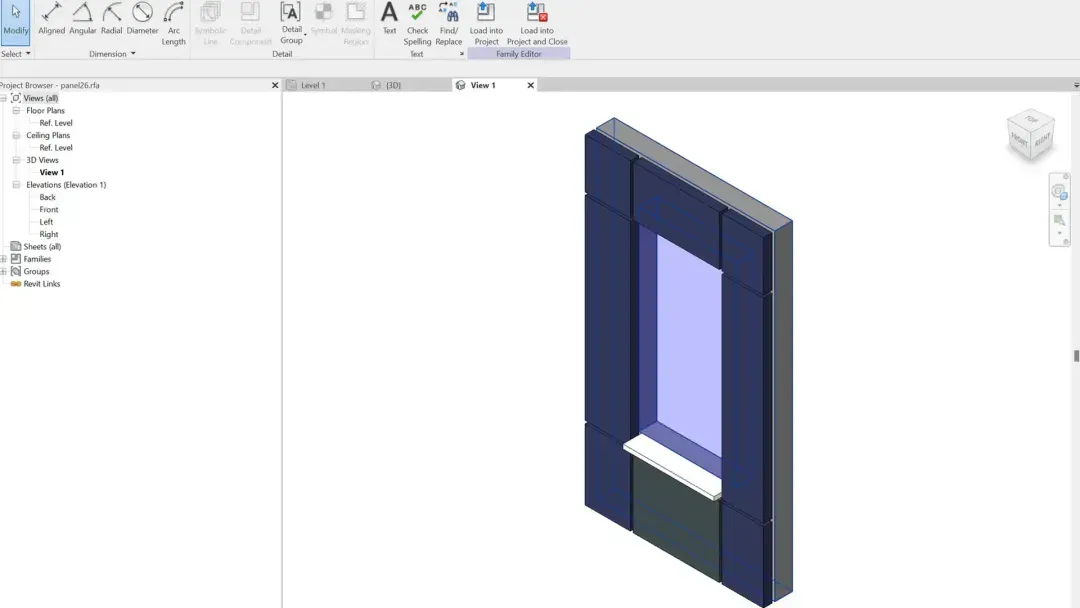
Task: Select the Diameter dimension tool
Action: coord(142,18)
